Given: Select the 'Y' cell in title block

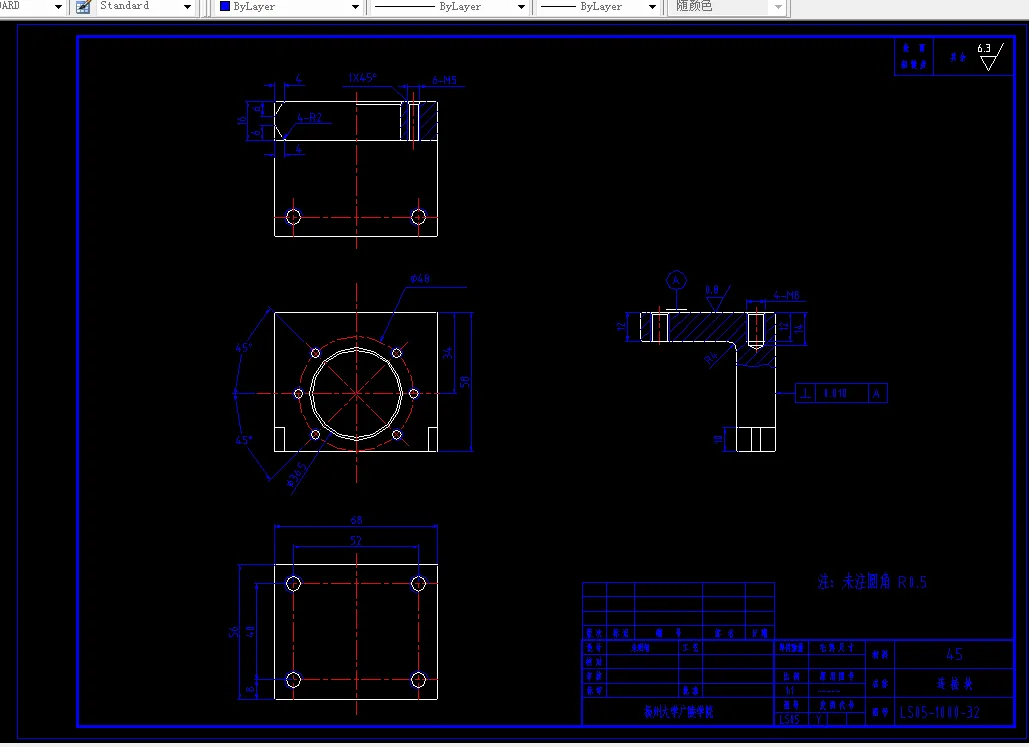Looking at the screenshot, I should pyautogui.click(x=819, y=719).
